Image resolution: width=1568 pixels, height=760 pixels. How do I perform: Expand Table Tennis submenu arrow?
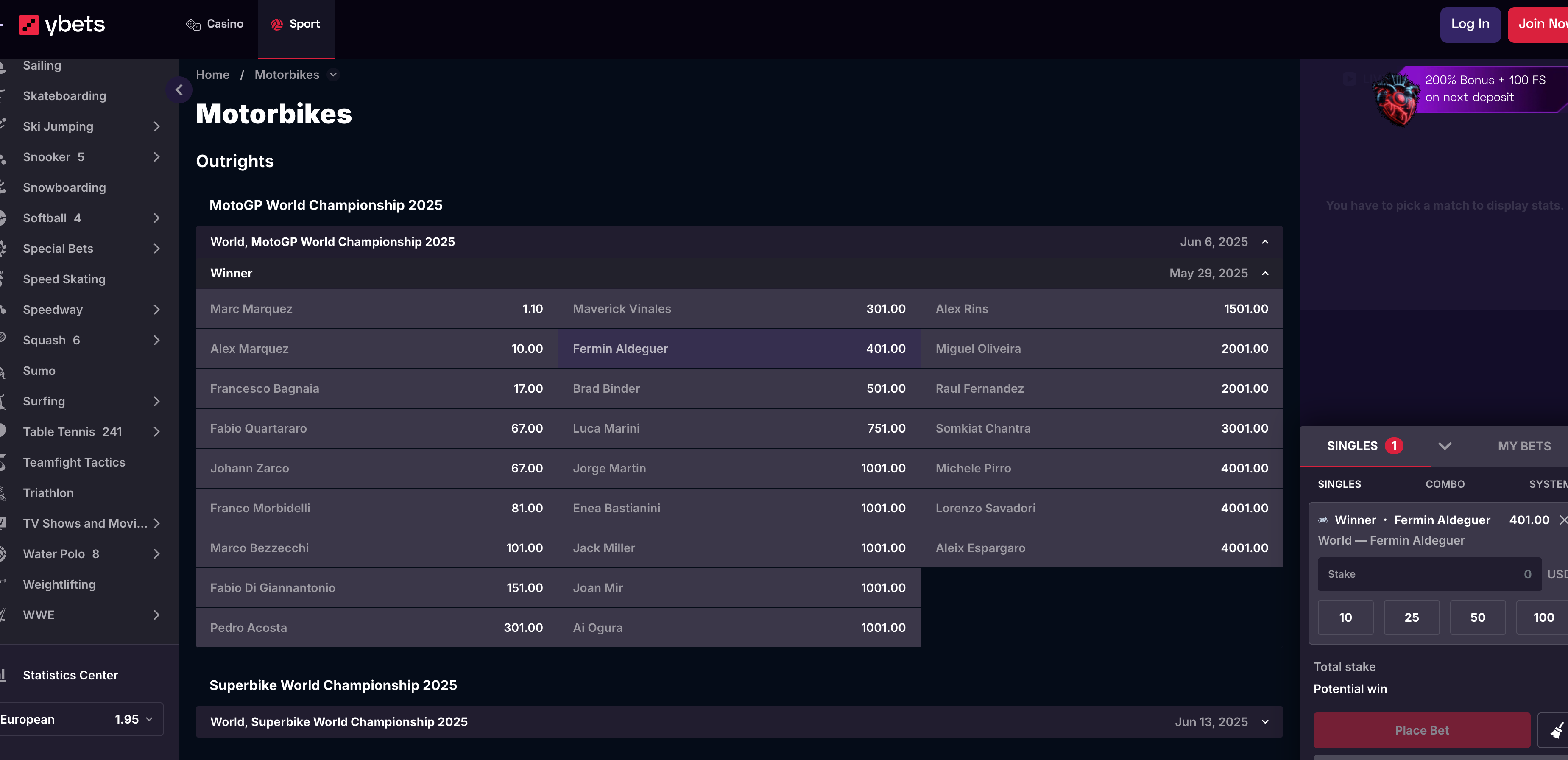[x=156, y=432]
